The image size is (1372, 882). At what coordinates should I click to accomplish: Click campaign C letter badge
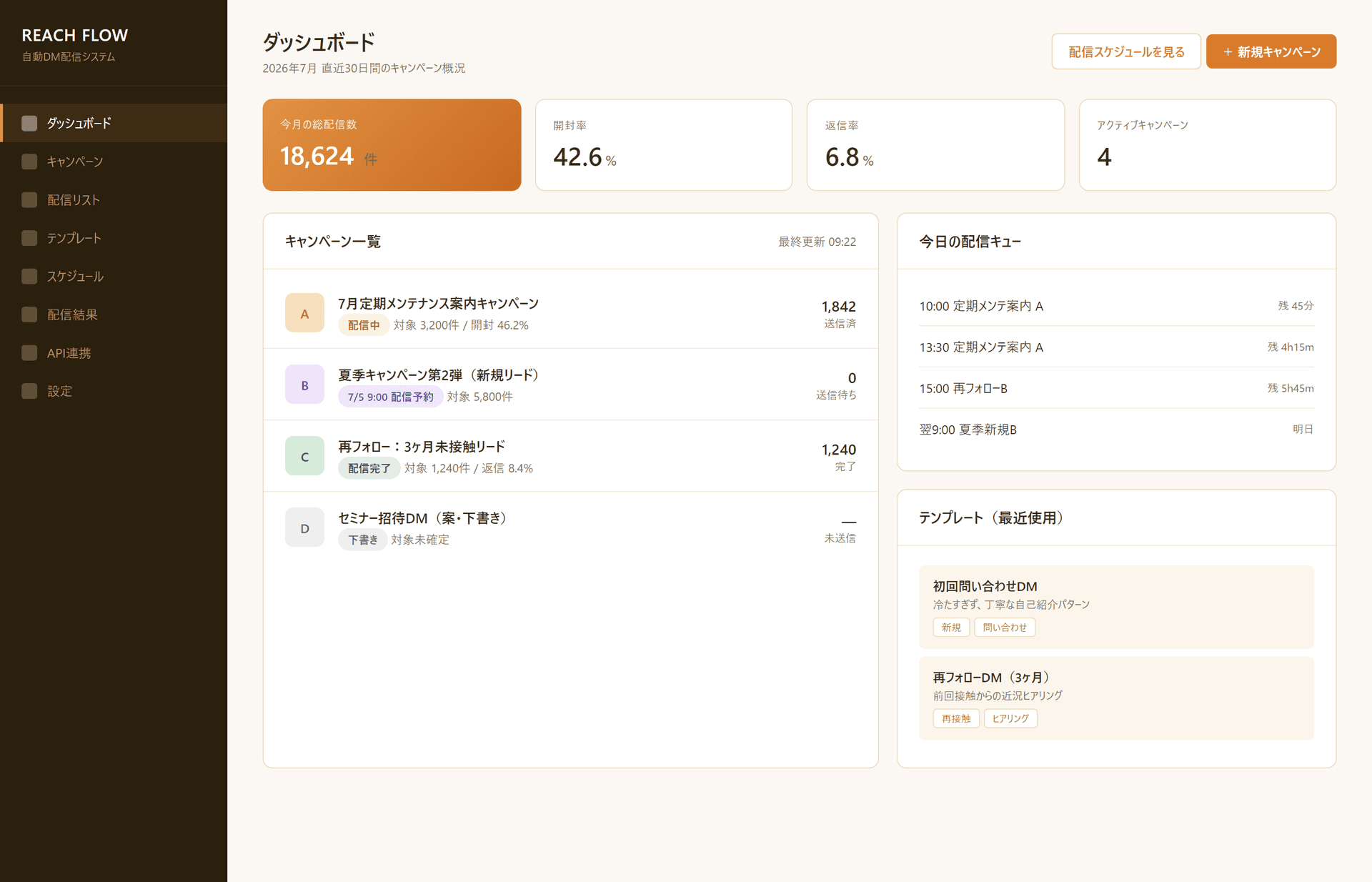[x=304, y=456]
